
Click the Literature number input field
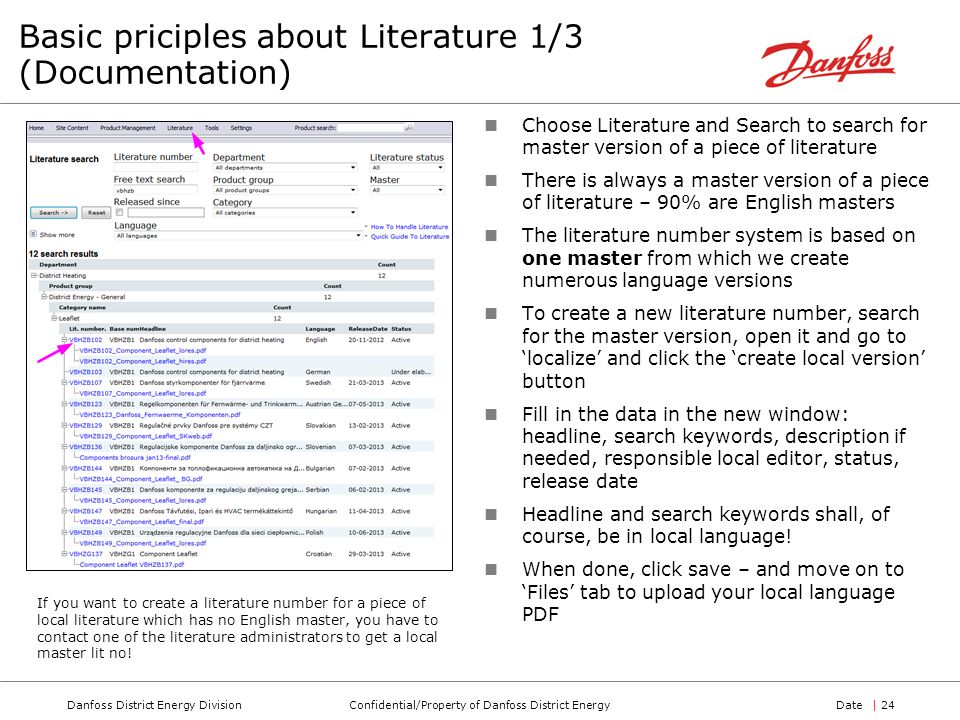(156, 167)
